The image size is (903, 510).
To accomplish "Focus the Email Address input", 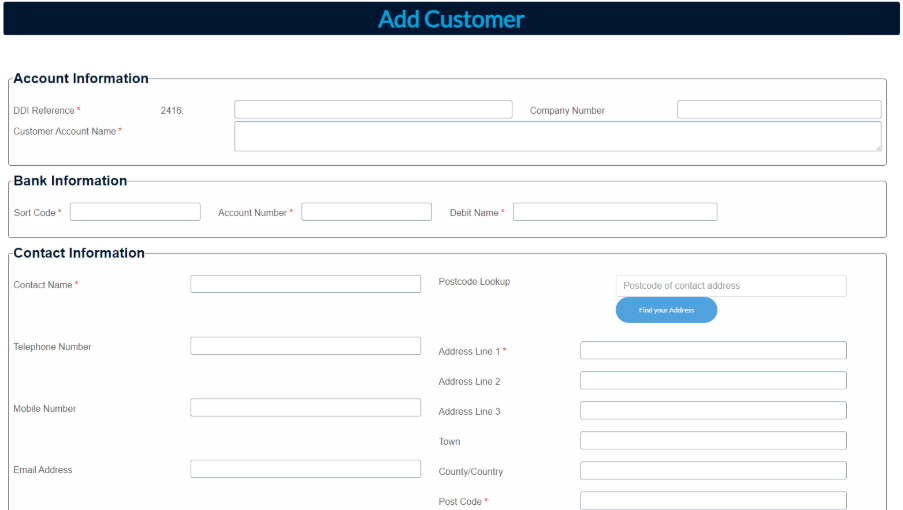I will (305, 469).
